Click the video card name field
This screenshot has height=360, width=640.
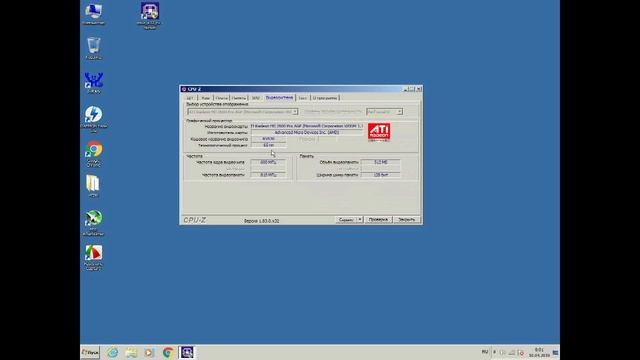coord(307,126)
